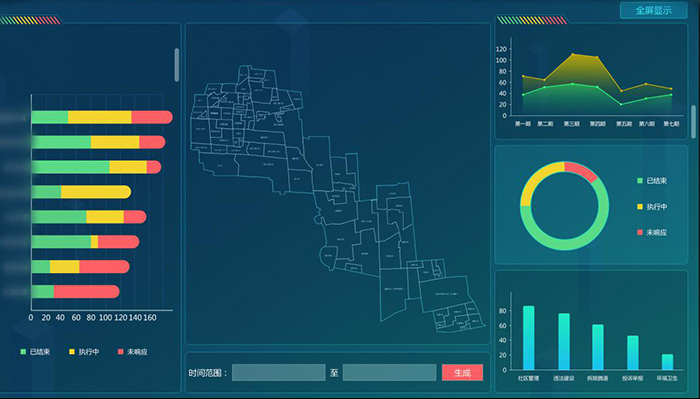Select the 社区管理 column in the bar chart

(529, 338)
